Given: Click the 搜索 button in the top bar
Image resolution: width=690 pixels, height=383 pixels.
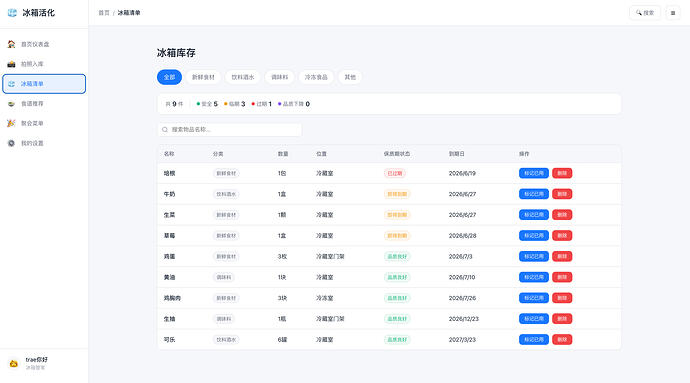Looking at the screenshot, I should tap(645, 13).
